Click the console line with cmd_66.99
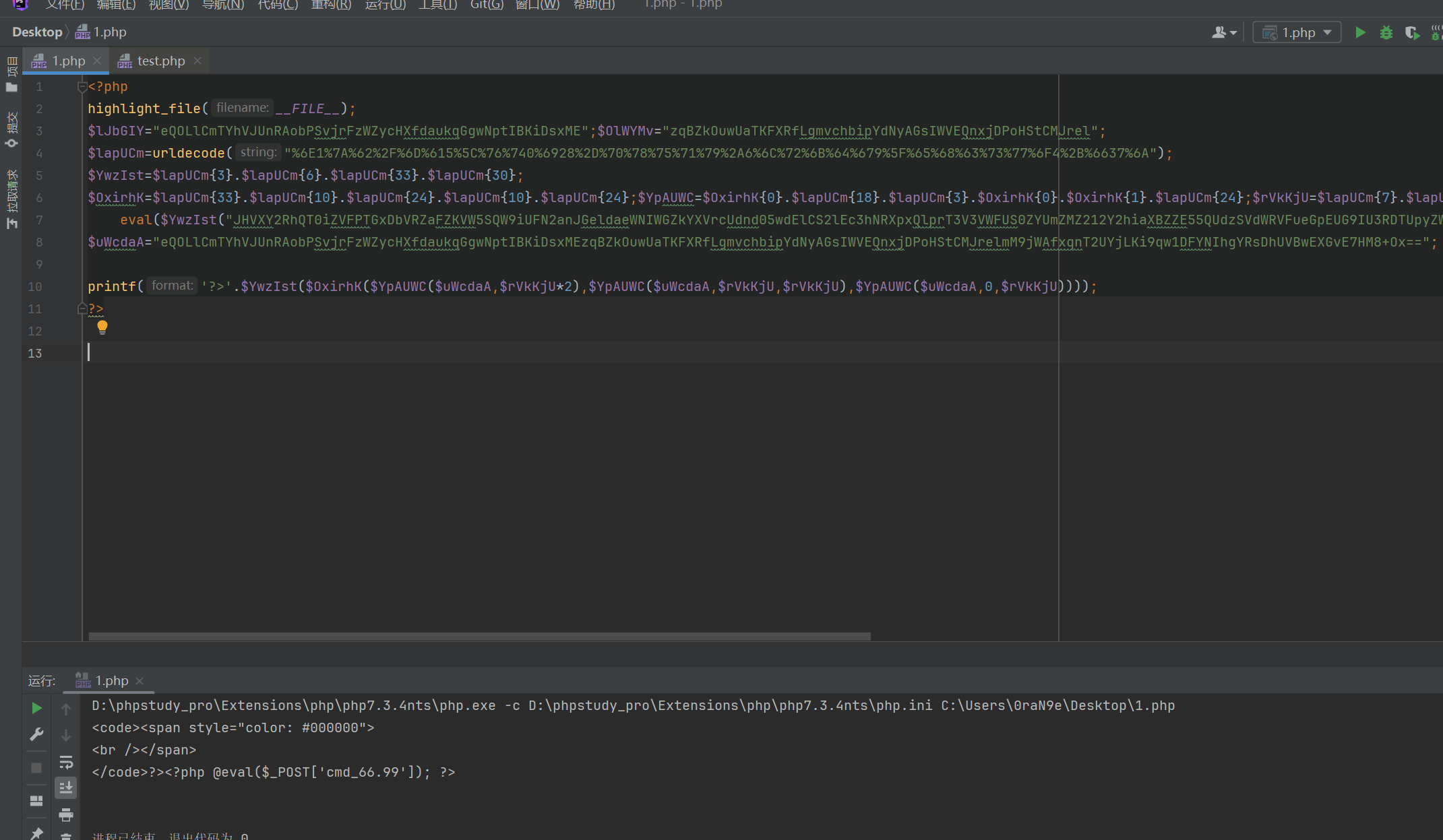 click(x=274, y=772)
